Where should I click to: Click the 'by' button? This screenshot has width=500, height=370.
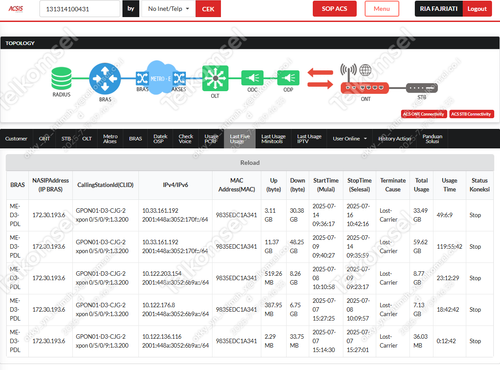click(x=131, y=9)
